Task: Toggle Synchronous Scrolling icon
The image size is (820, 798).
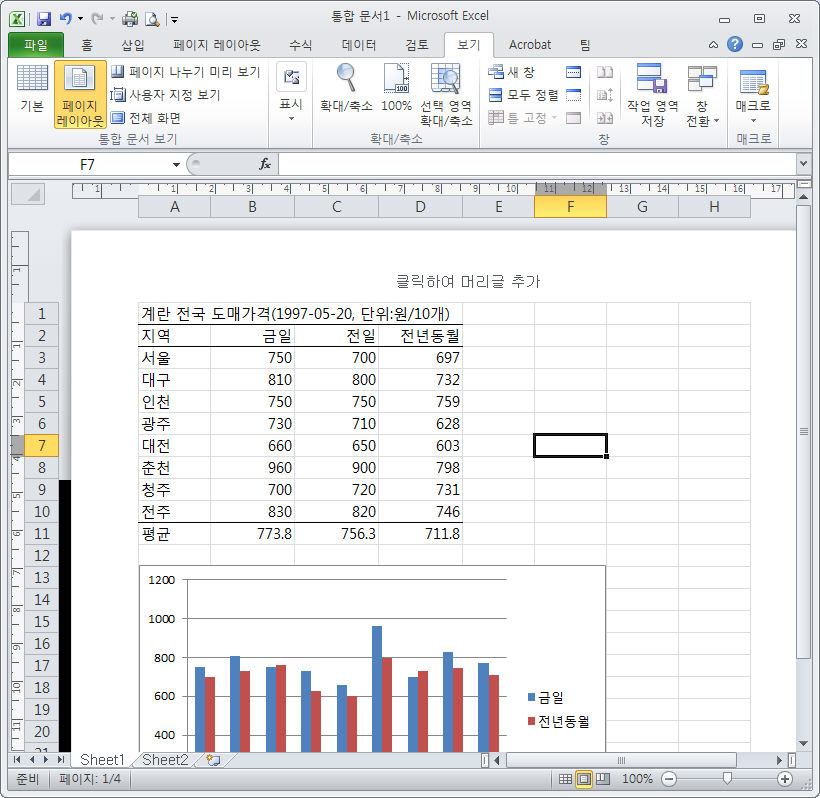Action: (605, 95)
